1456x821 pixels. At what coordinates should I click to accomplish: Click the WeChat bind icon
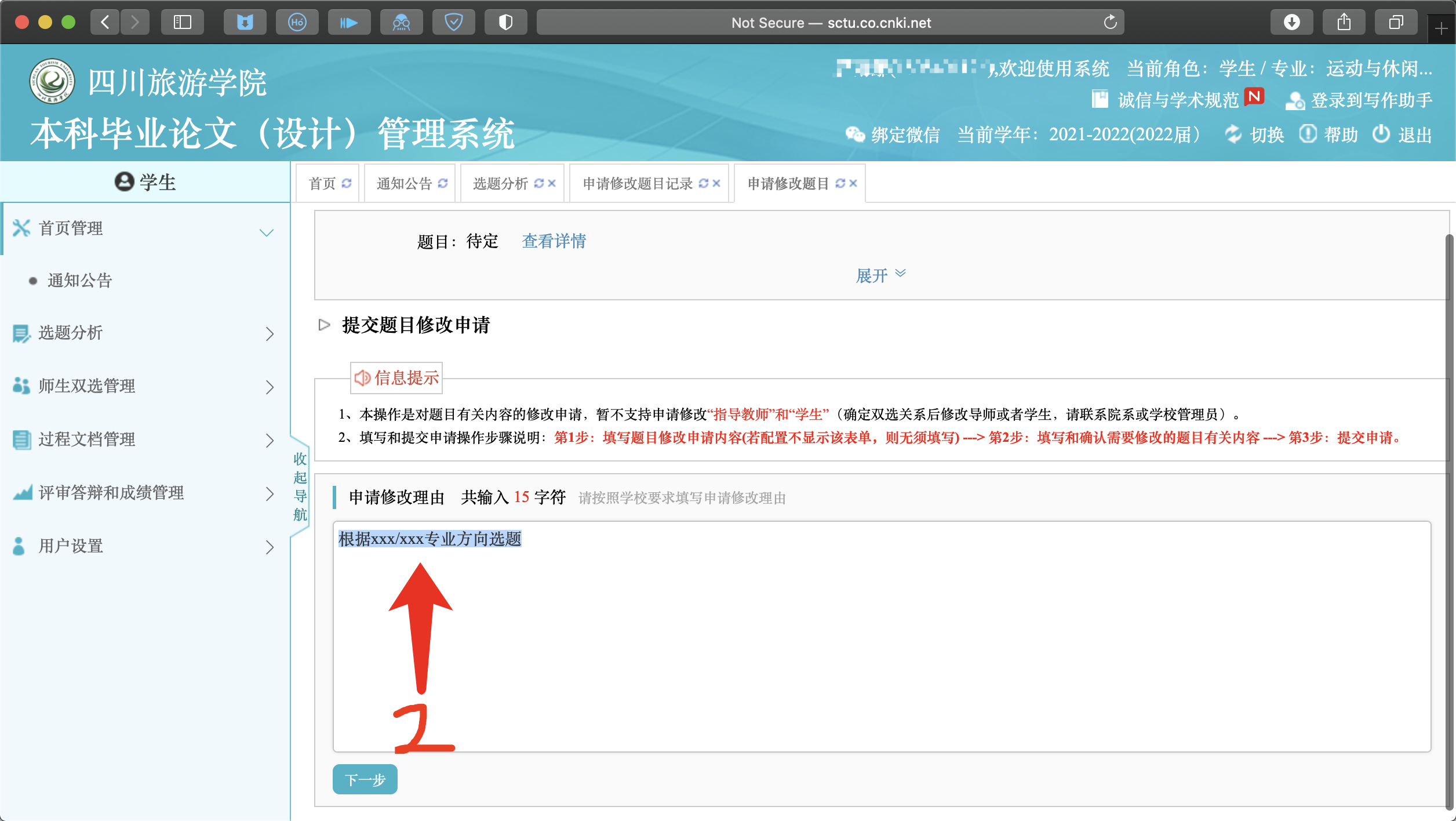[x=854, y=135]
